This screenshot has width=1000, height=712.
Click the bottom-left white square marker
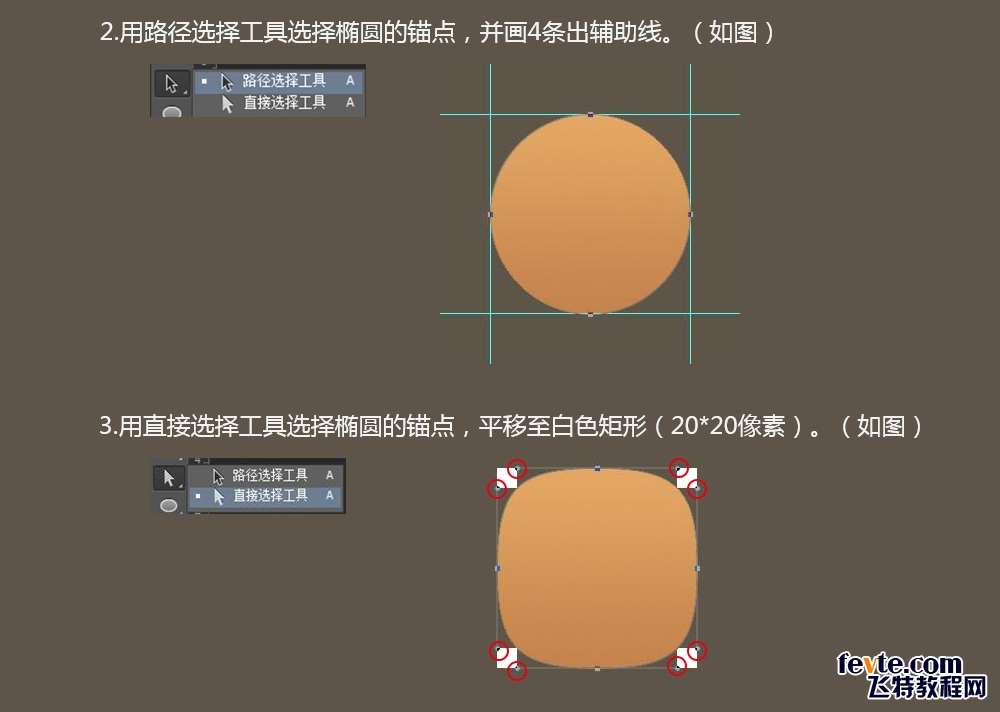click(507, 658)
